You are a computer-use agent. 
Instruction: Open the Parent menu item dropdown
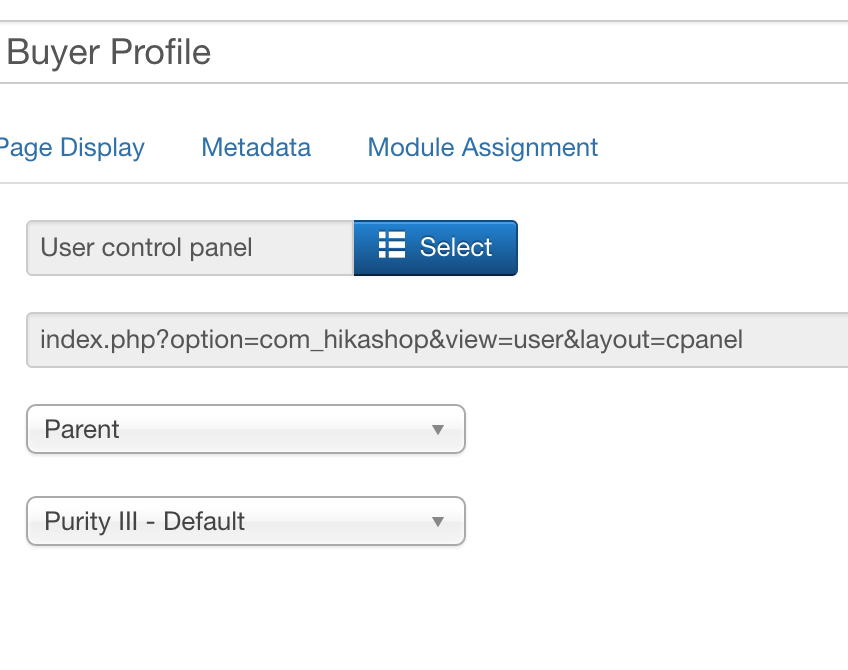click(245, 430)
